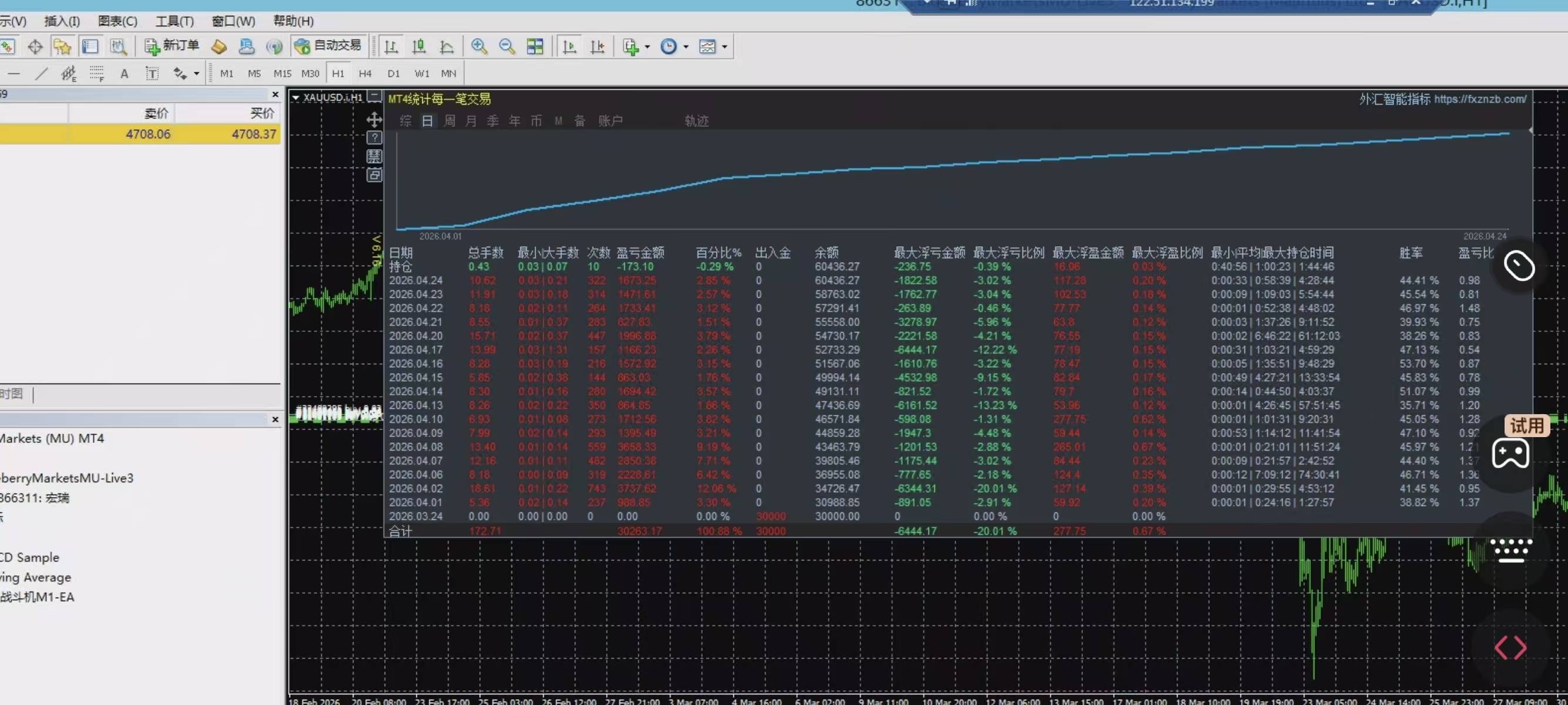Toggle AutoTrading (自动交易) button
Screen dimensions: 1568x705
click(329, 46)
